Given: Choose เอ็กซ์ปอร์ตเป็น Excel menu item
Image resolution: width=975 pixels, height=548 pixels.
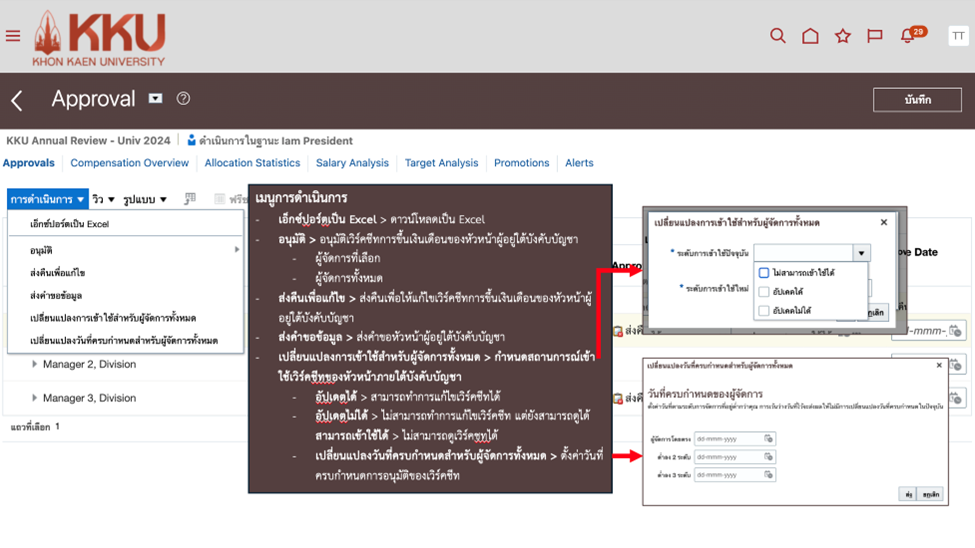Looking at the screenshot, I should point(69,224).
